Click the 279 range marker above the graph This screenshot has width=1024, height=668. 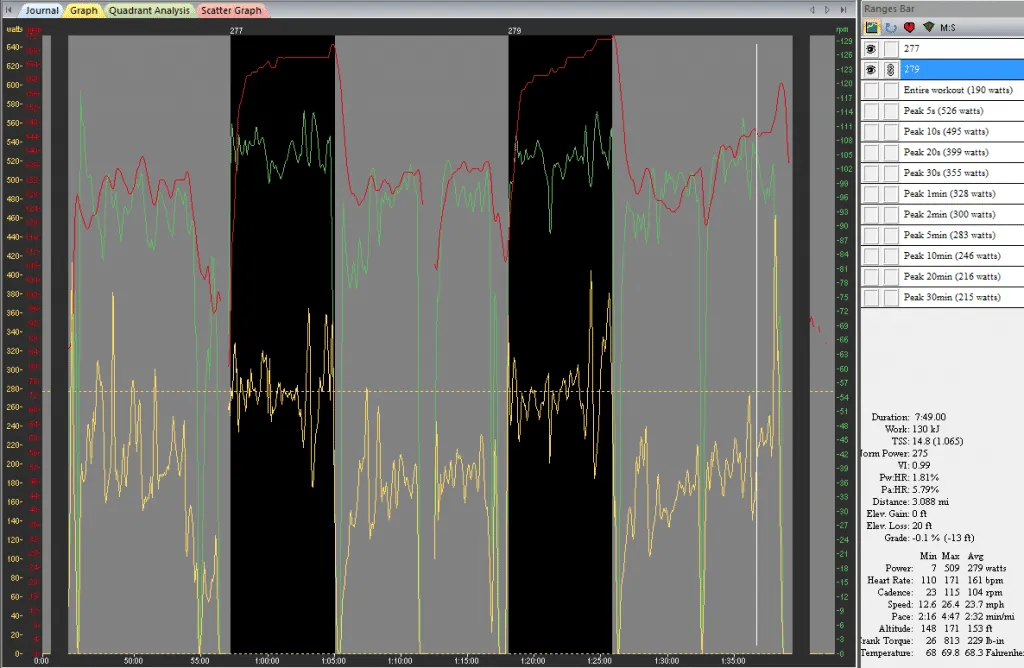pyautogui.click(x=515, y=31)
